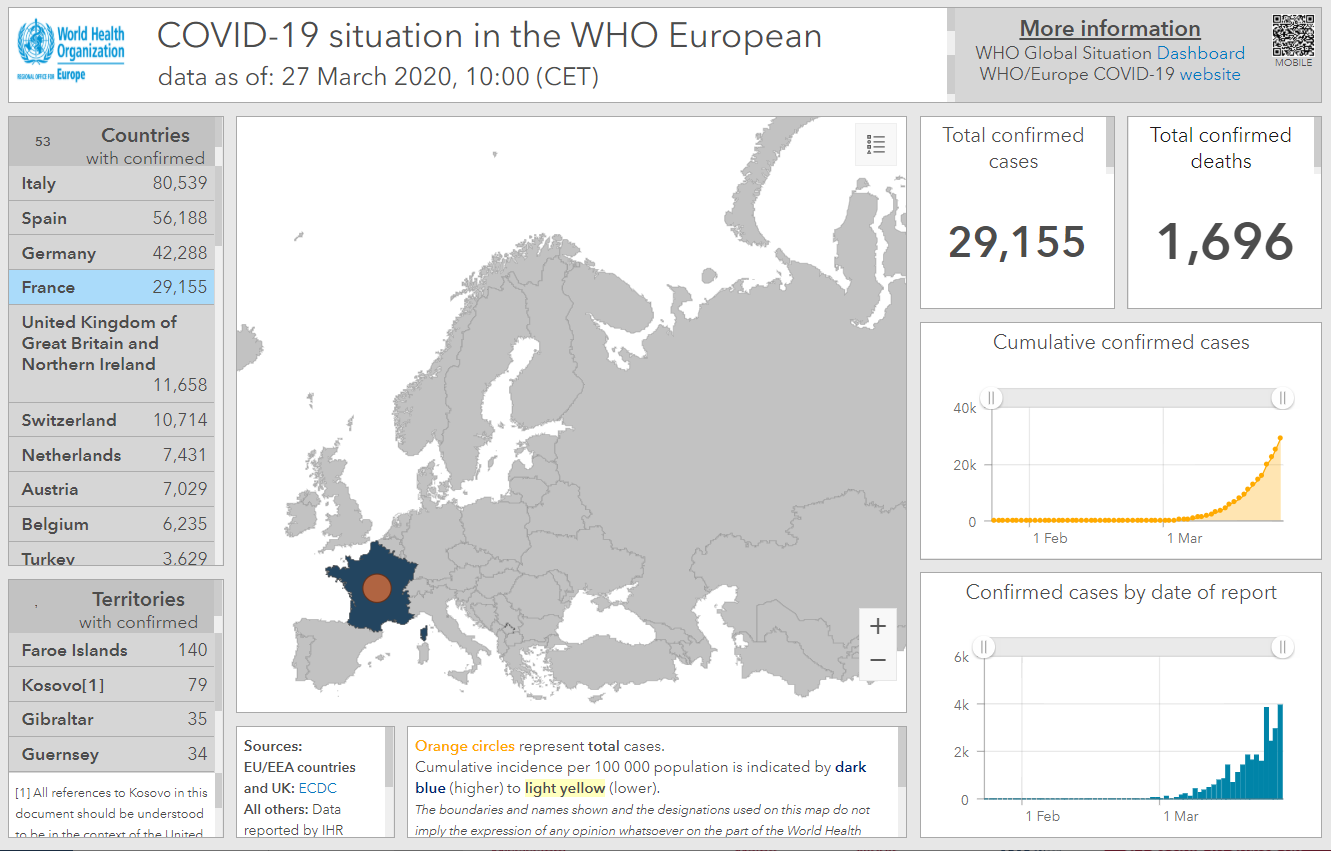This screenshot has height=851, width=1331.
Task: Open the WHO Global Situation Dashboard link
Action: [1200, 53]
